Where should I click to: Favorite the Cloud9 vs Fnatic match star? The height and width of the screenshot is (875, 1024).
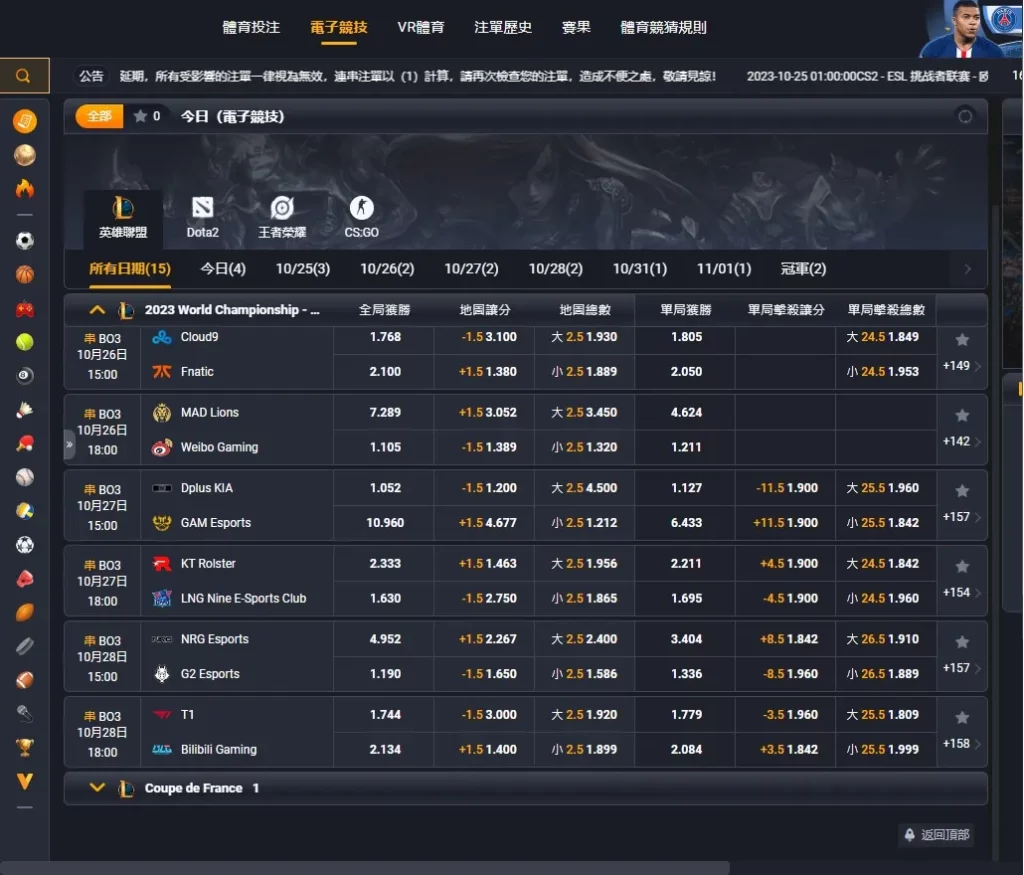pyautogui.click(x=961, y=339)
